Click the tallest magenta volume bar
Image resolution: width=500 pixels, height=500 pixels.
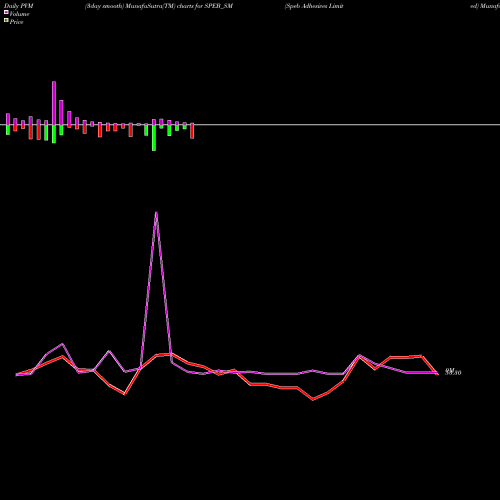pyautogui.click(x=54, y=103)
